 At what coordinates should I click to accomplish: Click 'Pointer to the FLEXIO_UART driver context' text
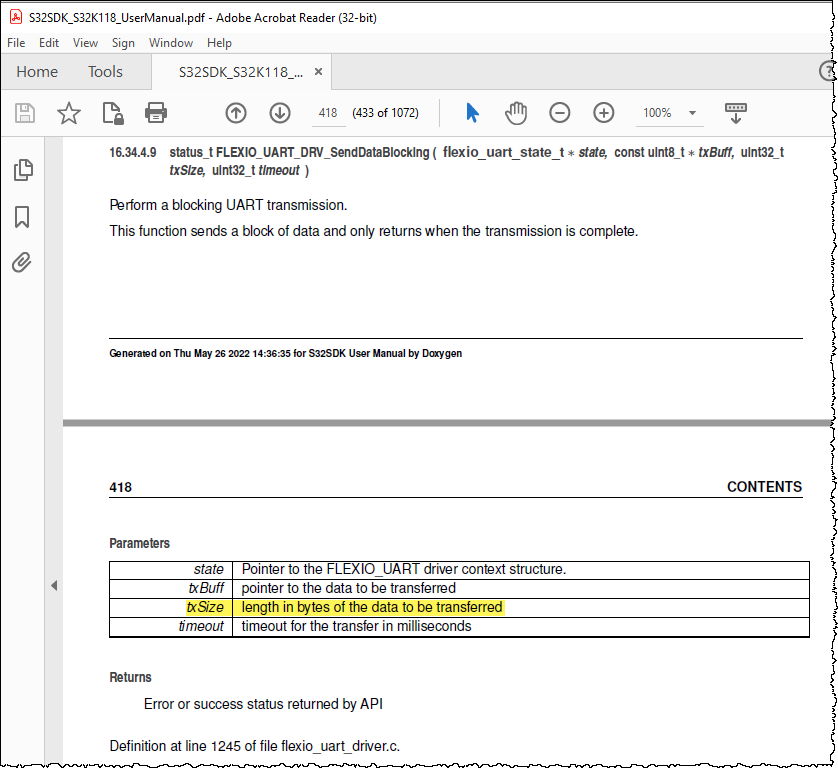click(x=374, y=569)
